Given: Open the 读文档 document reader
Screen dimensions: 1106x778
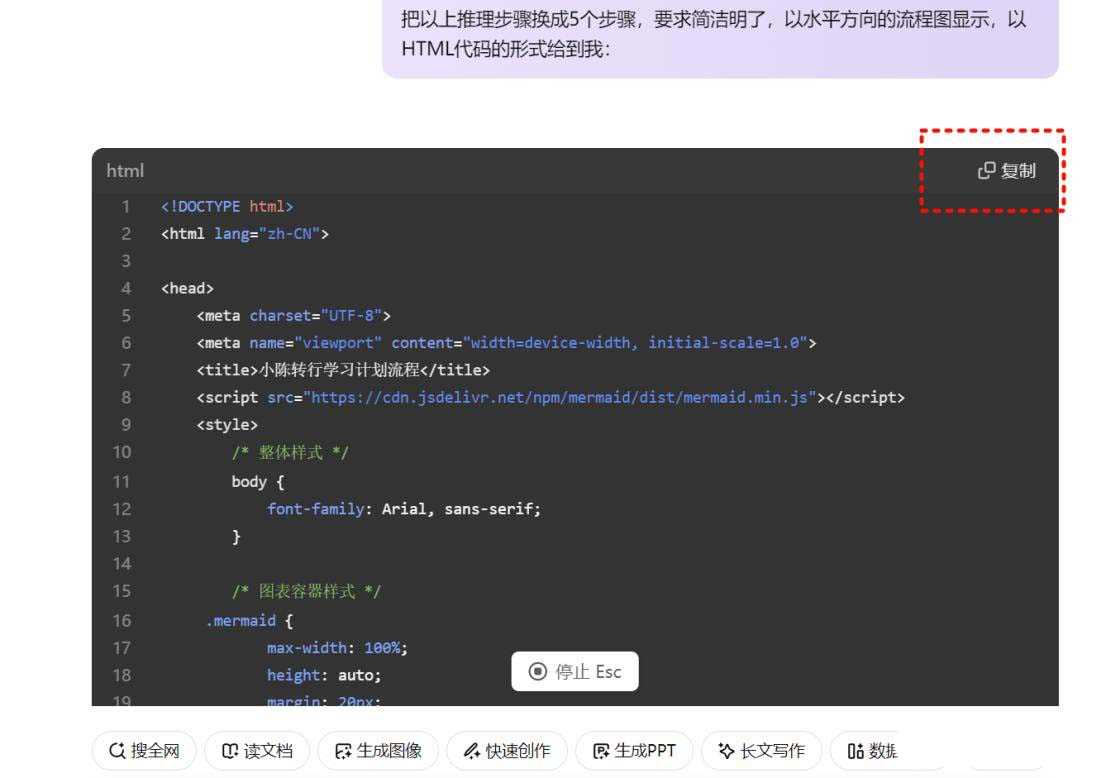Looking at the screenshot, I should pos(257,751).
